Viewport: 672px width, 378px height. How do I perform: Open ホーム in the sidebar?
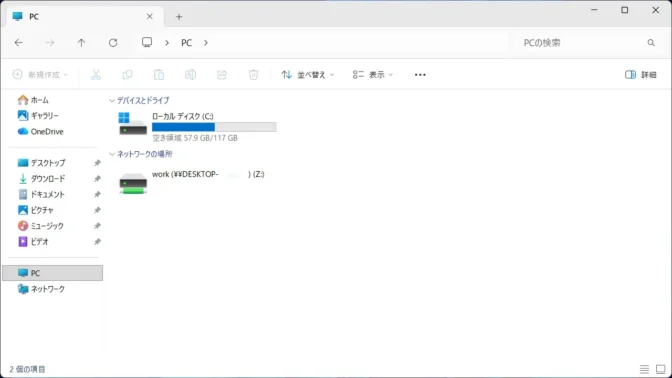click(x=33, y=100)
